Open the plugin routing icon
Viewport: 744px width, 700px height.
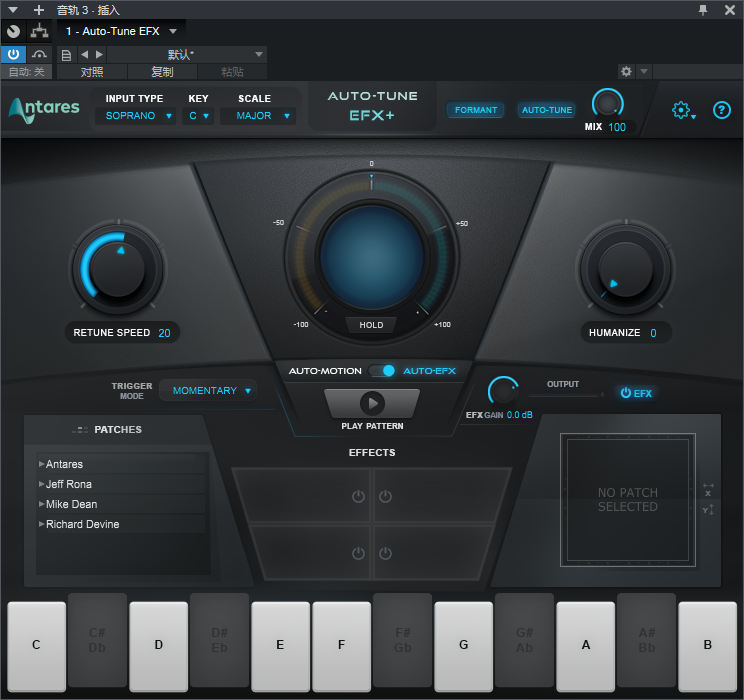pyautogui.click(x=39, y=31)
